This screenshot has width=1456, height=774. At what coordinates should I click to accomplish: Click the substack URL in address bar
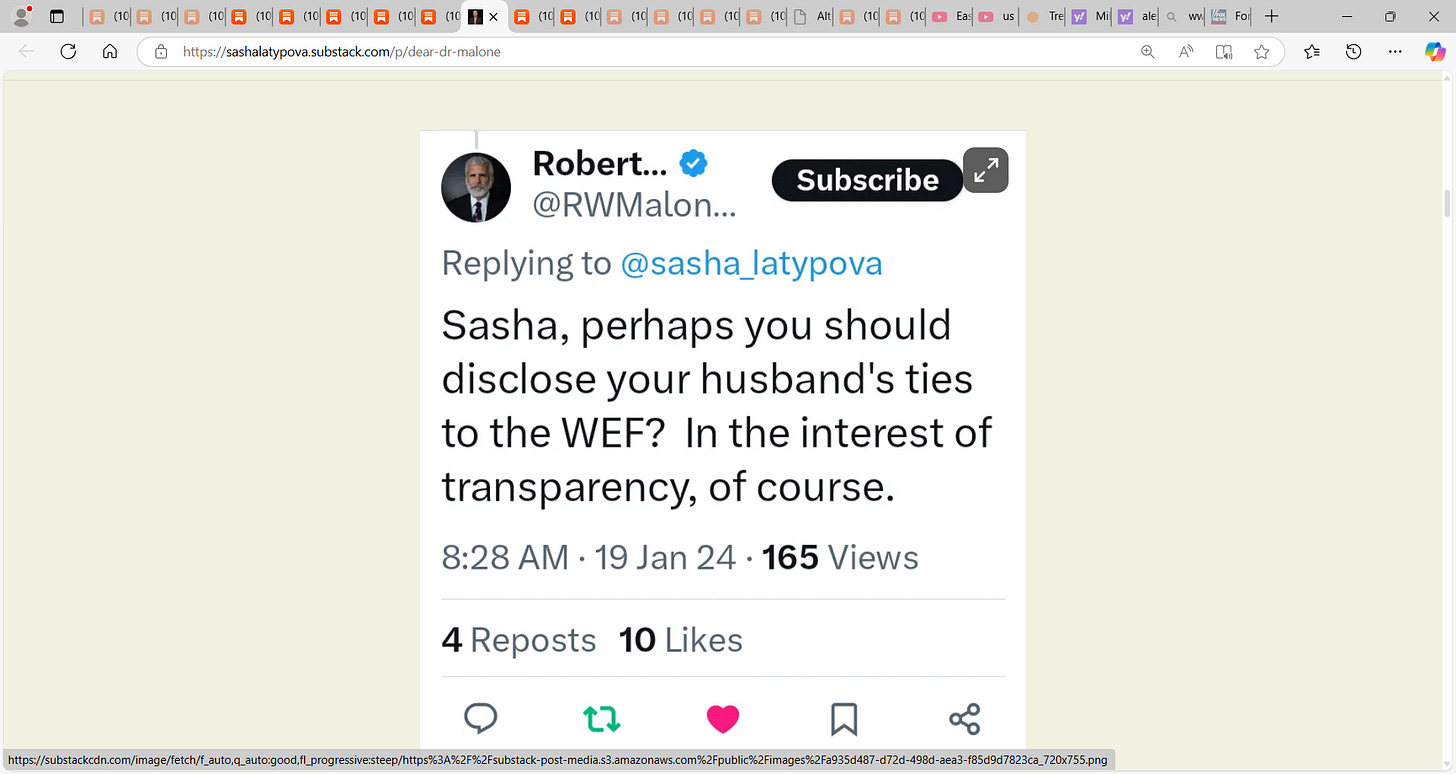[341, 52]
